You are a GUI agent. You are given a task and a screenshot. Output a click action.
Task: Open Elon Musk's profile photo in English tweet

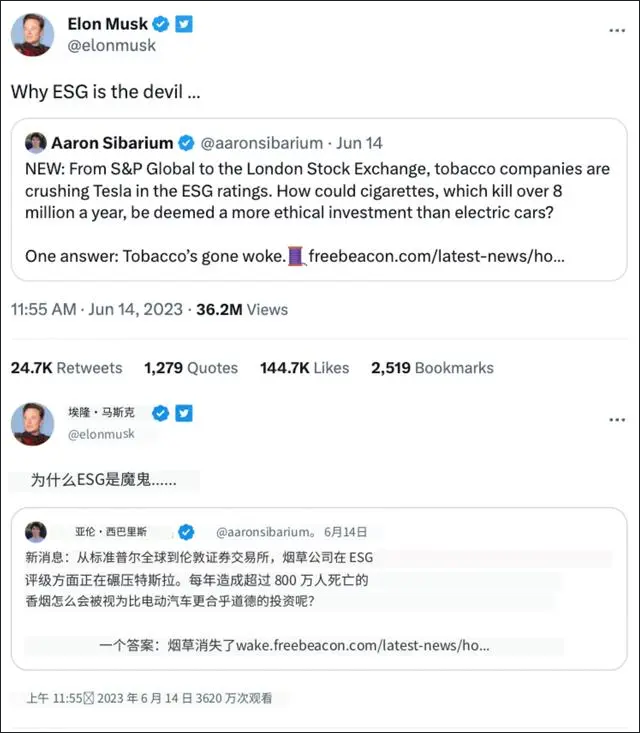[x=32, y=35]
